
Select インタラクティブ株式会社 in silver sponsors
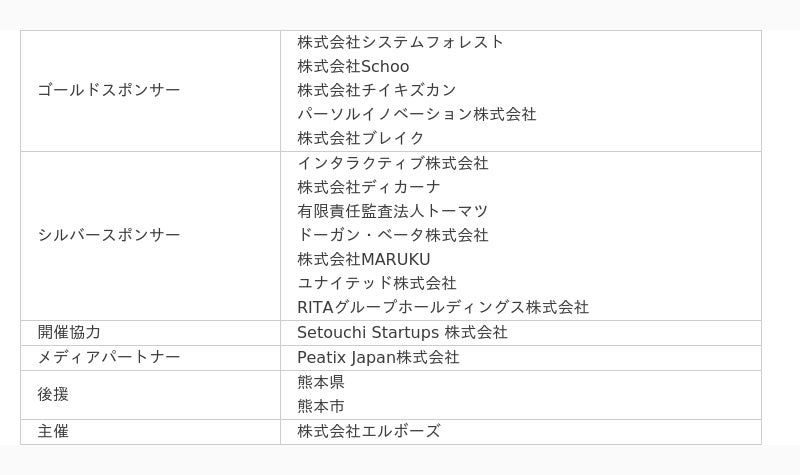click(x=392, y=163)
